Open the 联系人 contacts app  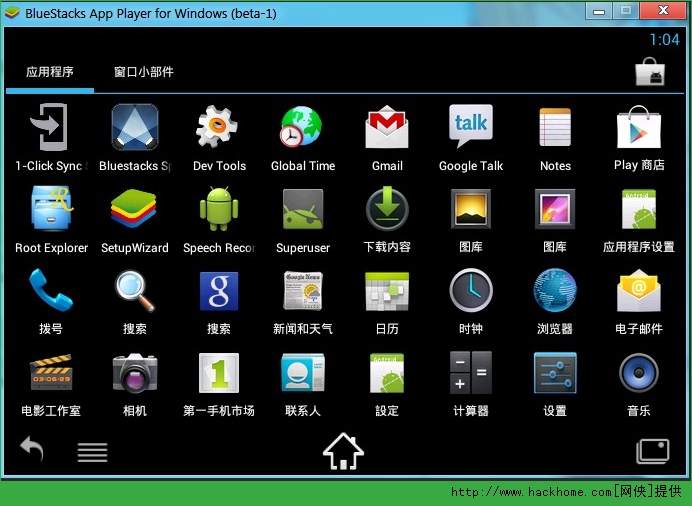pyautogui.click(x=303, y=372)
